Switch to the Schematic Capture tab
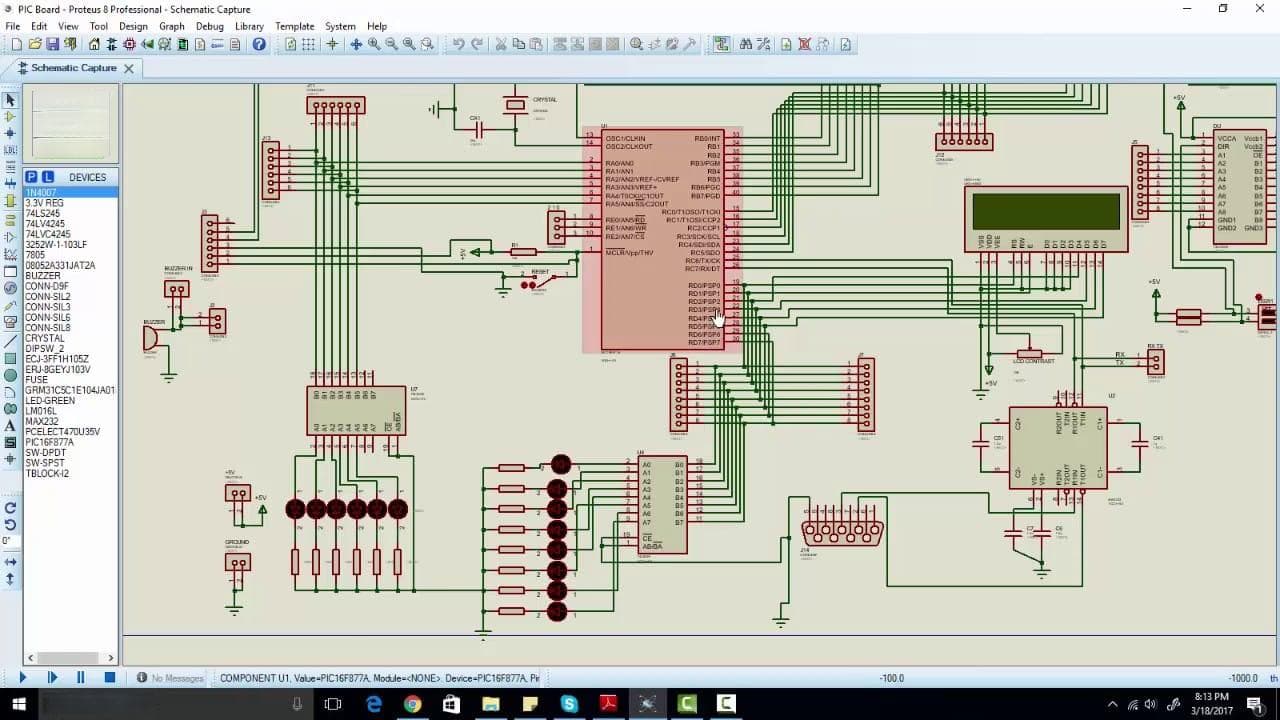The height and width of the screenshot is (720, 1280). coord(72,68)
